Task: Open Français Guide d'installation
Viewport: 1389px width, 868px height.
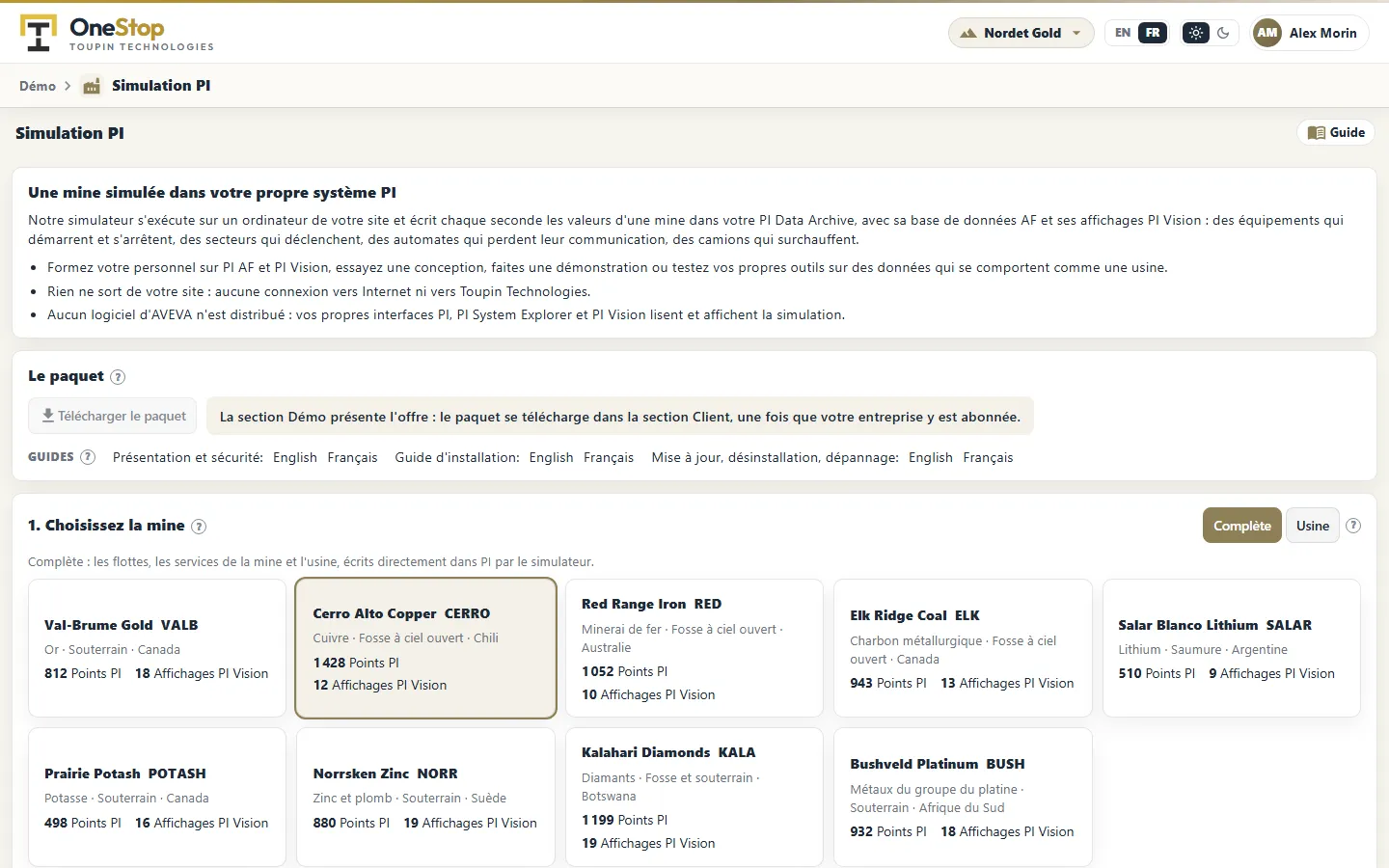Action: (609, 457)
